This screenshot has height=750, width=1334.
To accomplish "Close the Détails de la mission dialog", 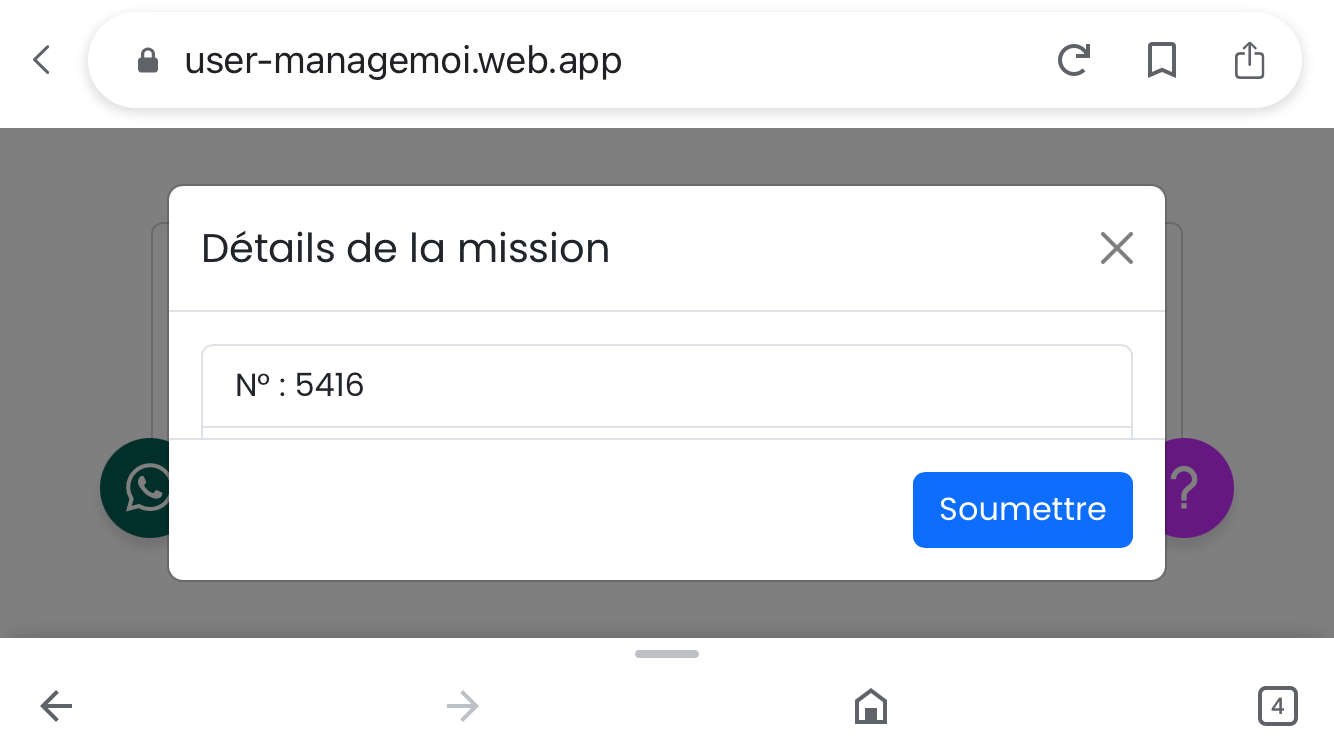I will [x=1116, y=248].
